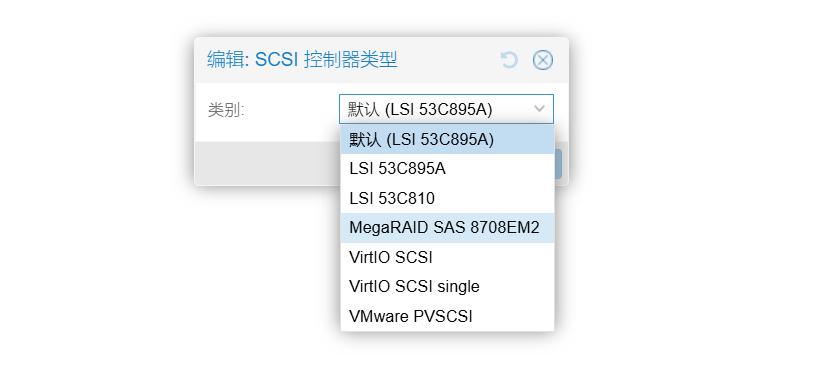Click empty space right of VMware PVSCSI
The width and height of the screenshot is (826, 376).
(514, 316)
